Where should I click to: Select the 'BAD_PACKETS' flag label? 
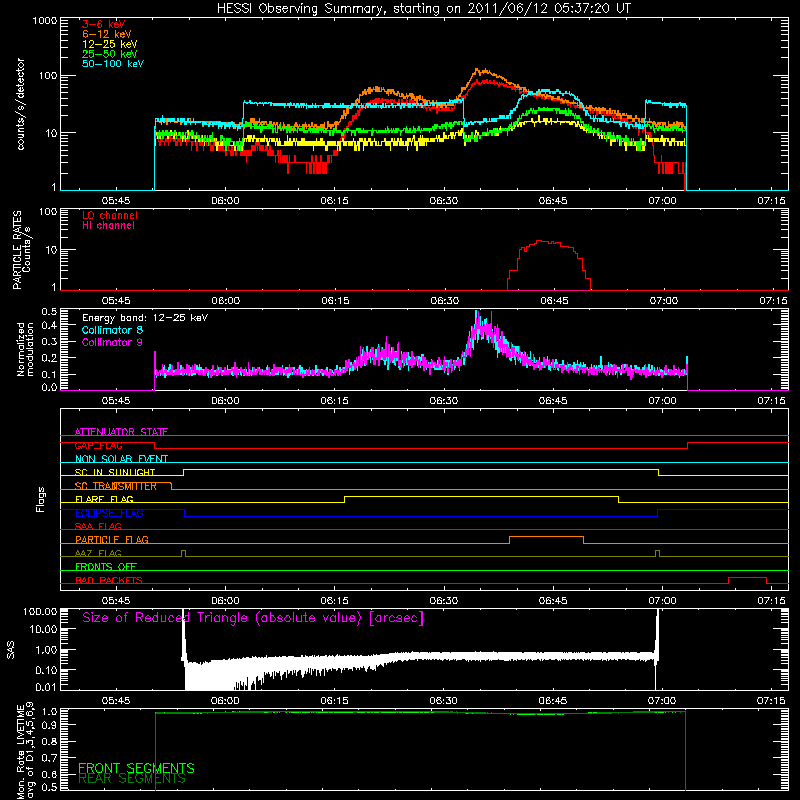click(x=109, y=580)
